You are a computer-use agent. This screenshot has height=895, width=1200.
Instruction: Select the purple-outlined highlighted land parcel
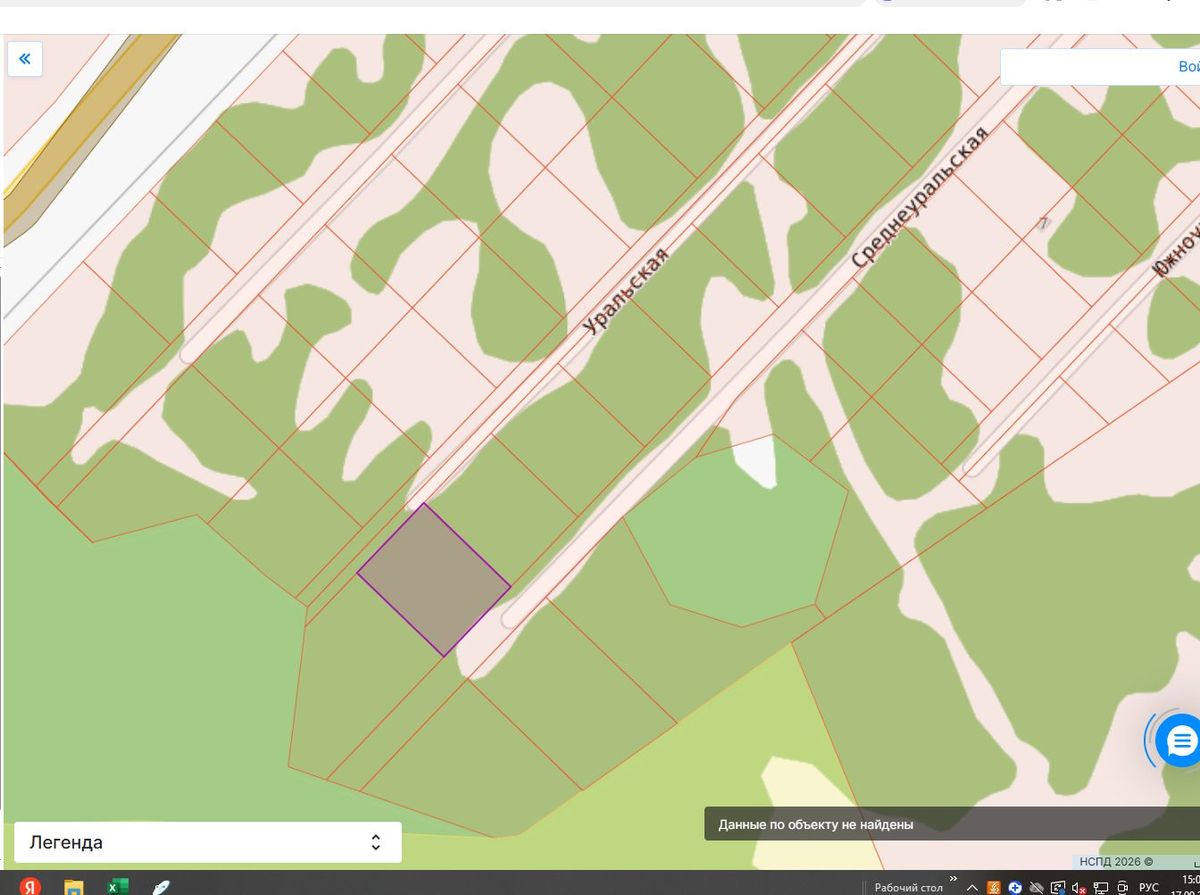[434, 580]
